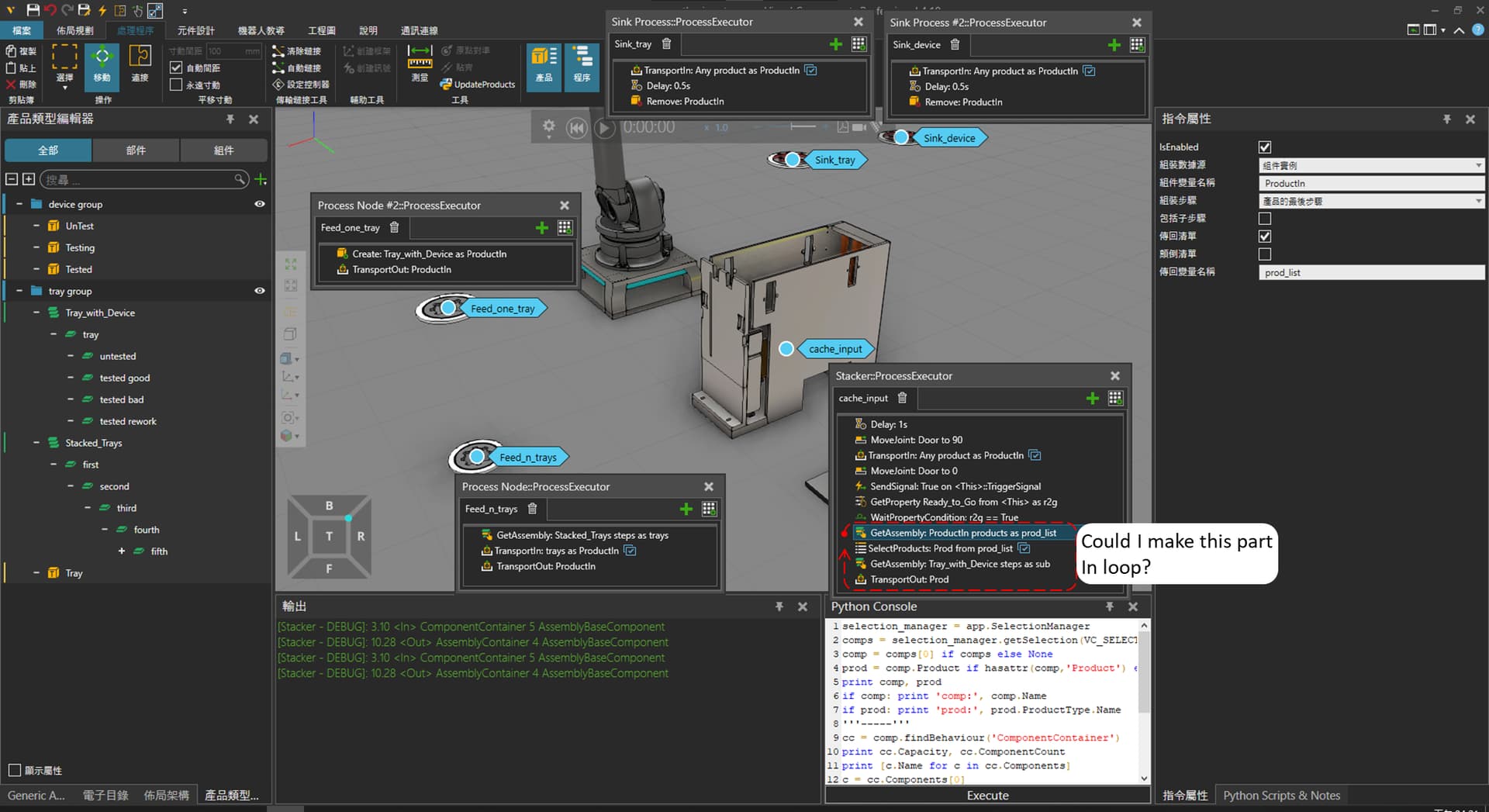Open the 組裝數據源 dropdown

click(x=1370, y=165)
